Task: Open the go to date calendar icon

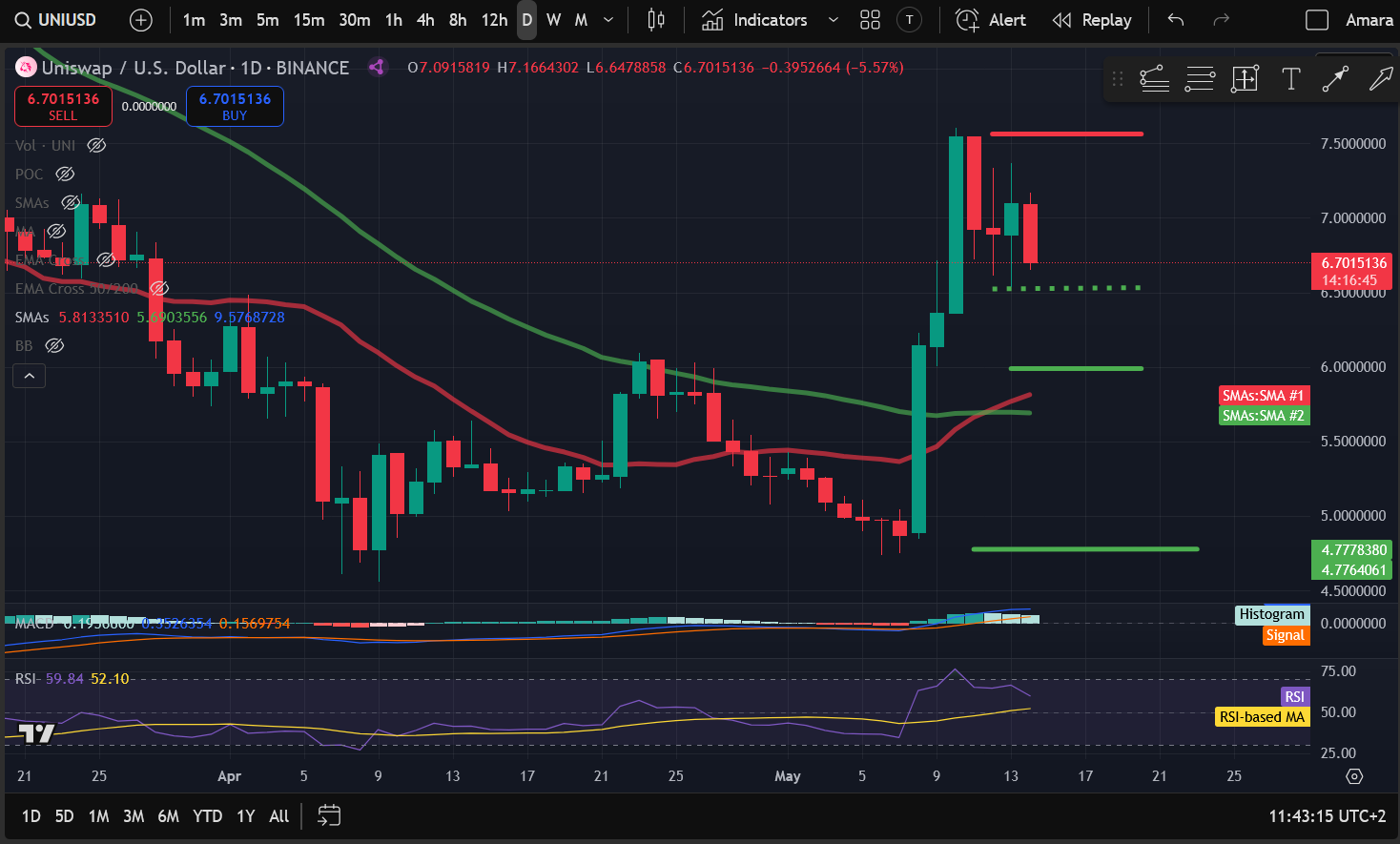Action: click(x=329, y=816)
